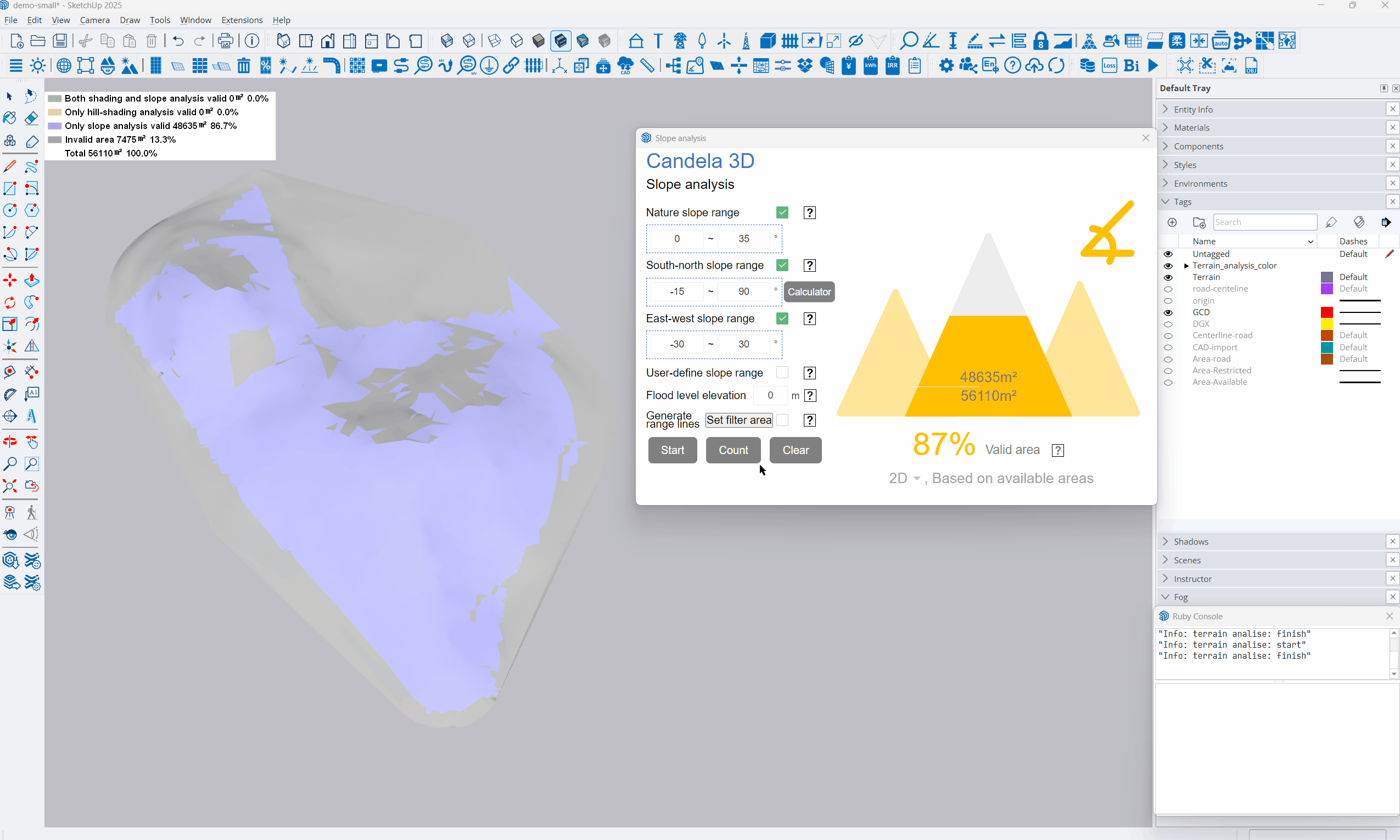Enable the User-define slope range checkbox

[x=782, y=373]
